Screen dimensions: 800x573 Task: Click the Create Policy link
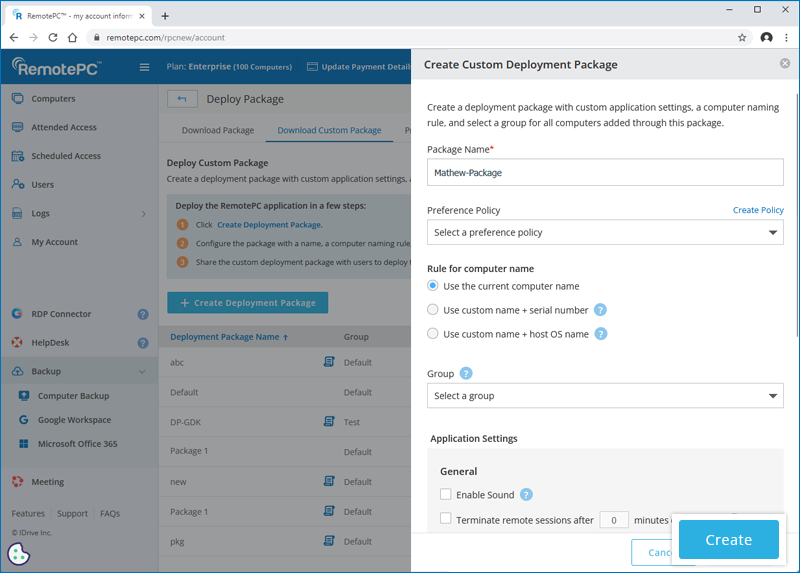coord(758,210)
